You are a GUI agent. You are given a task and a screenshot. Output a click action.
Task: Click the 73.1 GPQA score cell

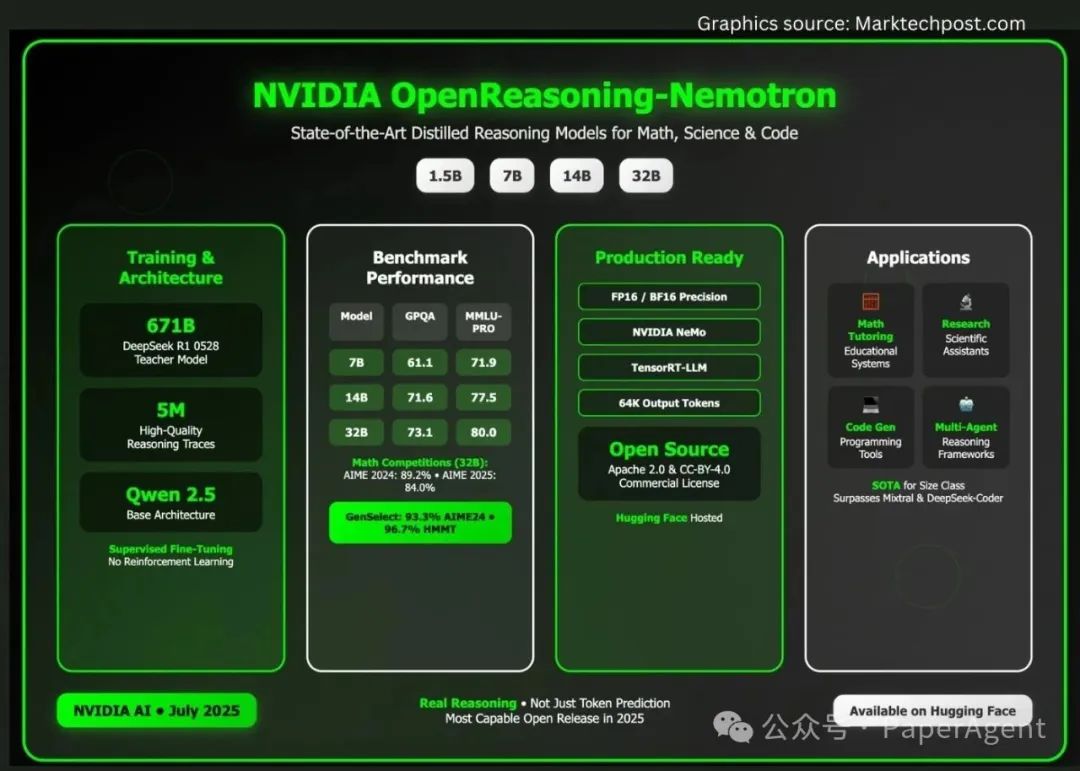pyautogui.click(x=419, y=432)
